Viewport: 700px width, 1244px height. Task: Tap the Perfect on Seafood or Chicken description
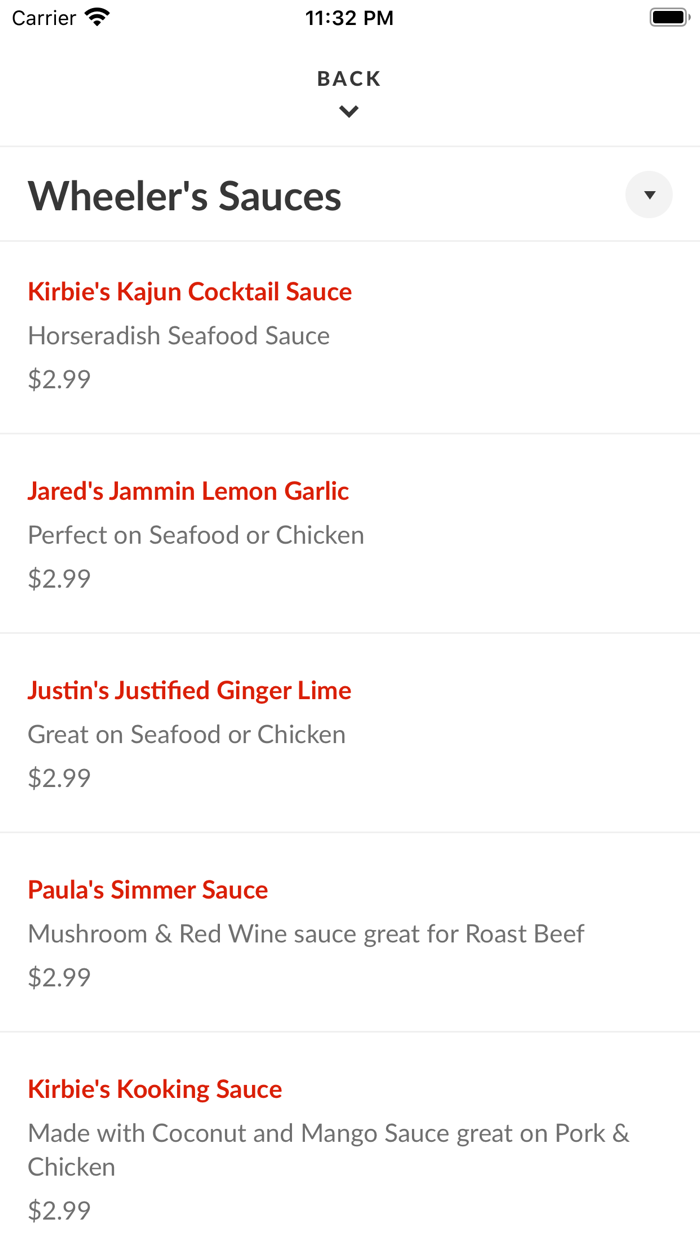[196, 535]
